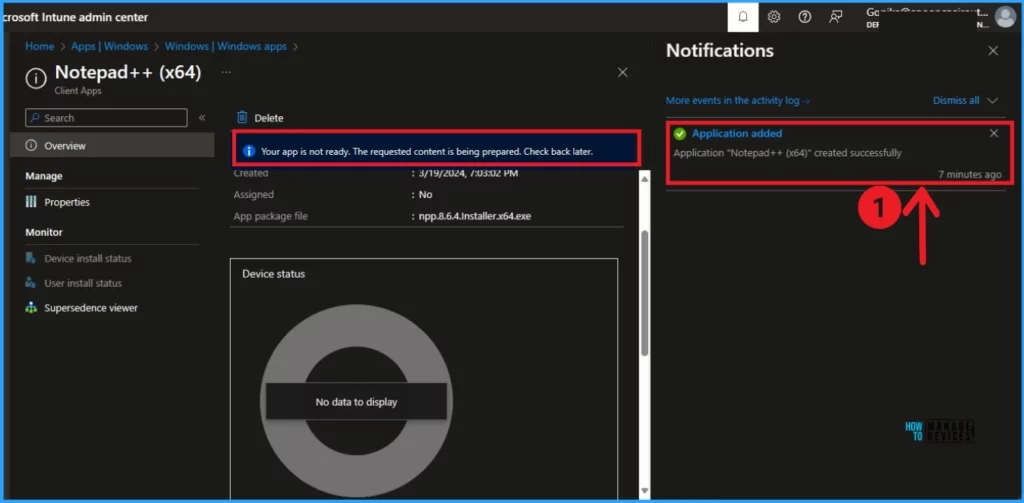Expand the Dismiss all dropdown chevron
The height and width of the screenshot is (503, 1024).
(x=993, y=101)
